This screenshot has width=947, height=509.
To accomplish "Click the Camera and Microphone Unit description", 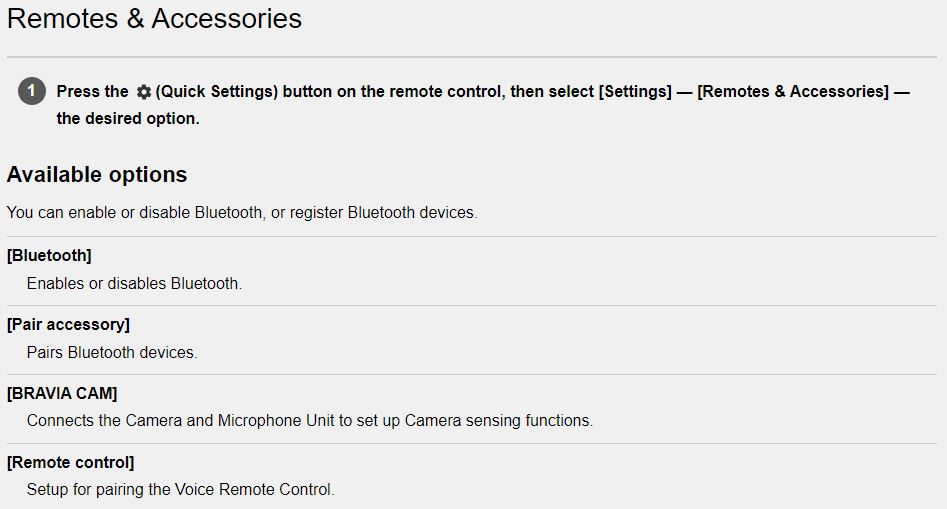I will 310,420.
